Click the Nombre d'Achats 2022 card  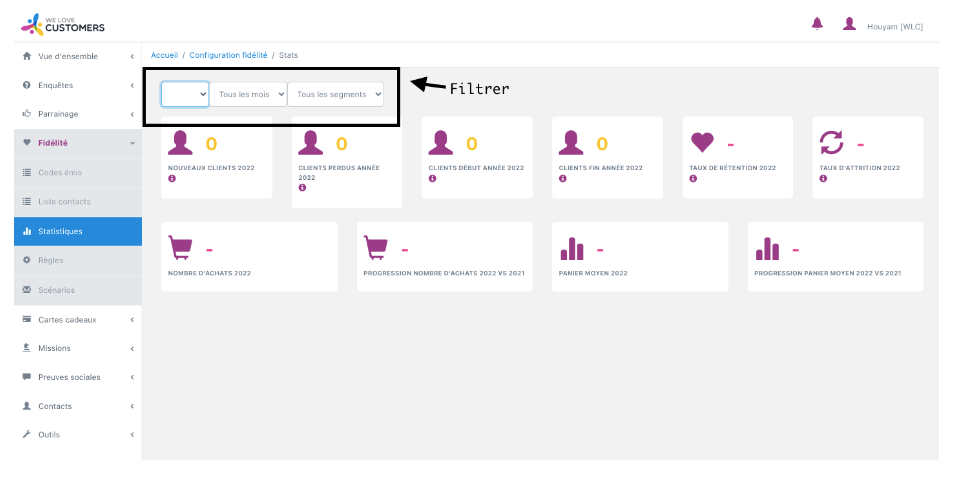click(x=249, y=257)
